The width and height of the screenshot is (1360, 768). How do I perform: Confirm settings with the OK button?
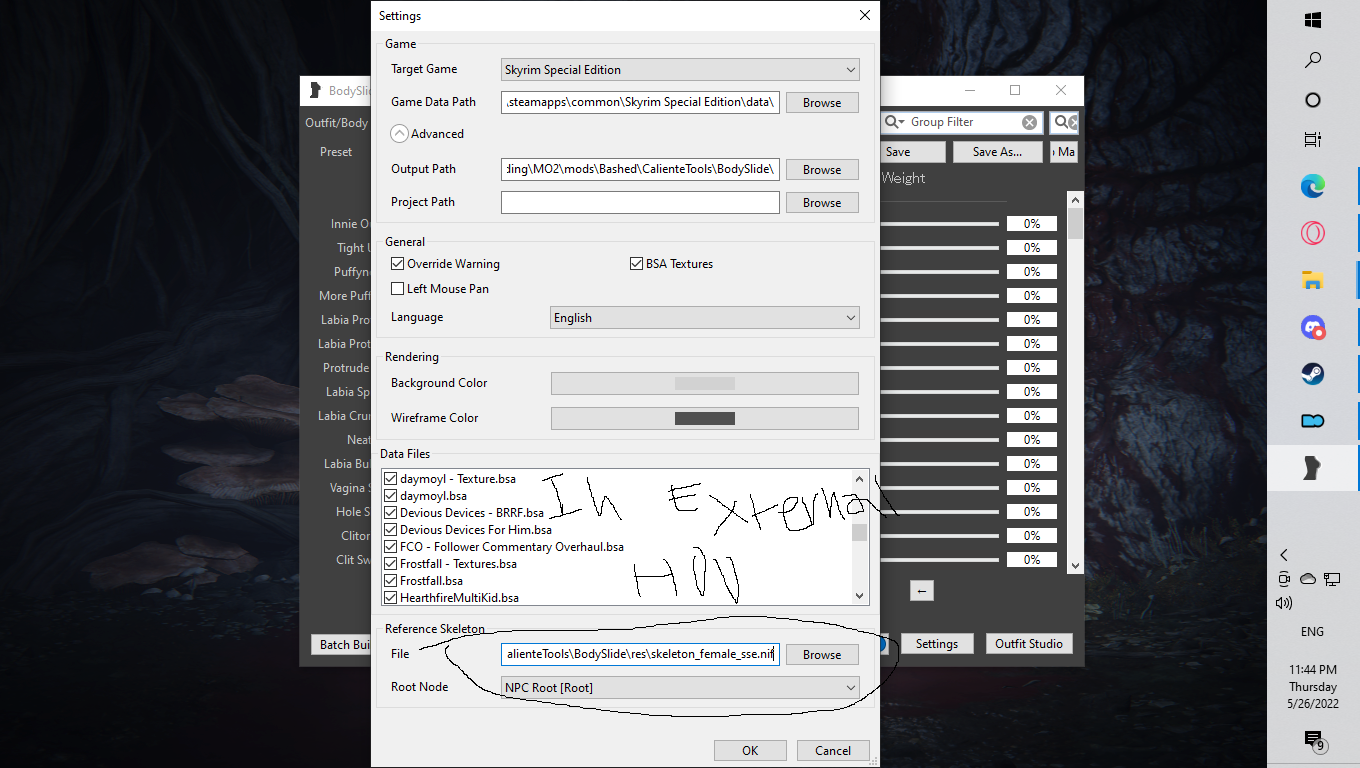point(750,751)
